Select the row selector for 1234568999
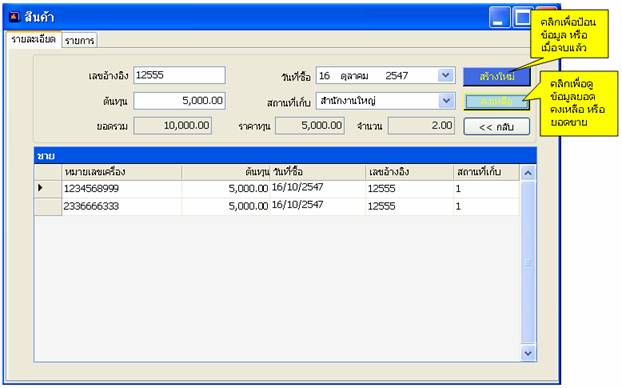The image size is (622, 388). [48, 188]
